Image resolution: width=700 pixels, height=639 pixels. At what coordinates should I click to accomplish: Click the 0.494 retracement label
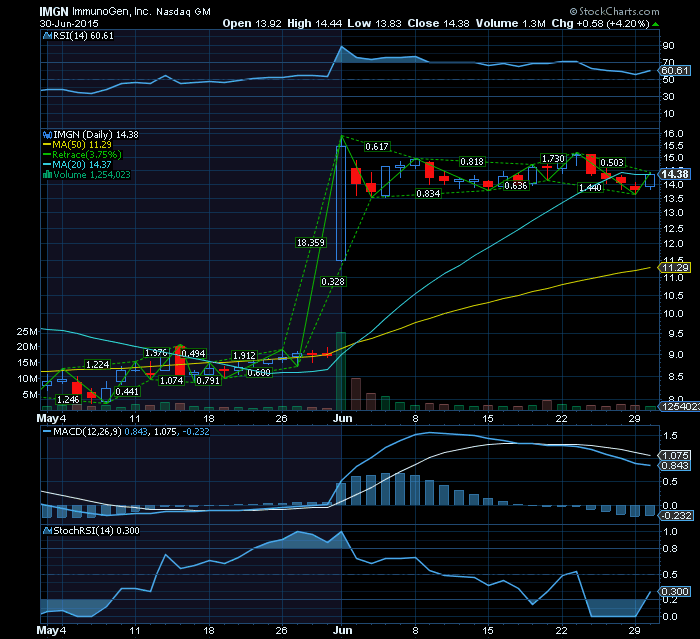193,354
